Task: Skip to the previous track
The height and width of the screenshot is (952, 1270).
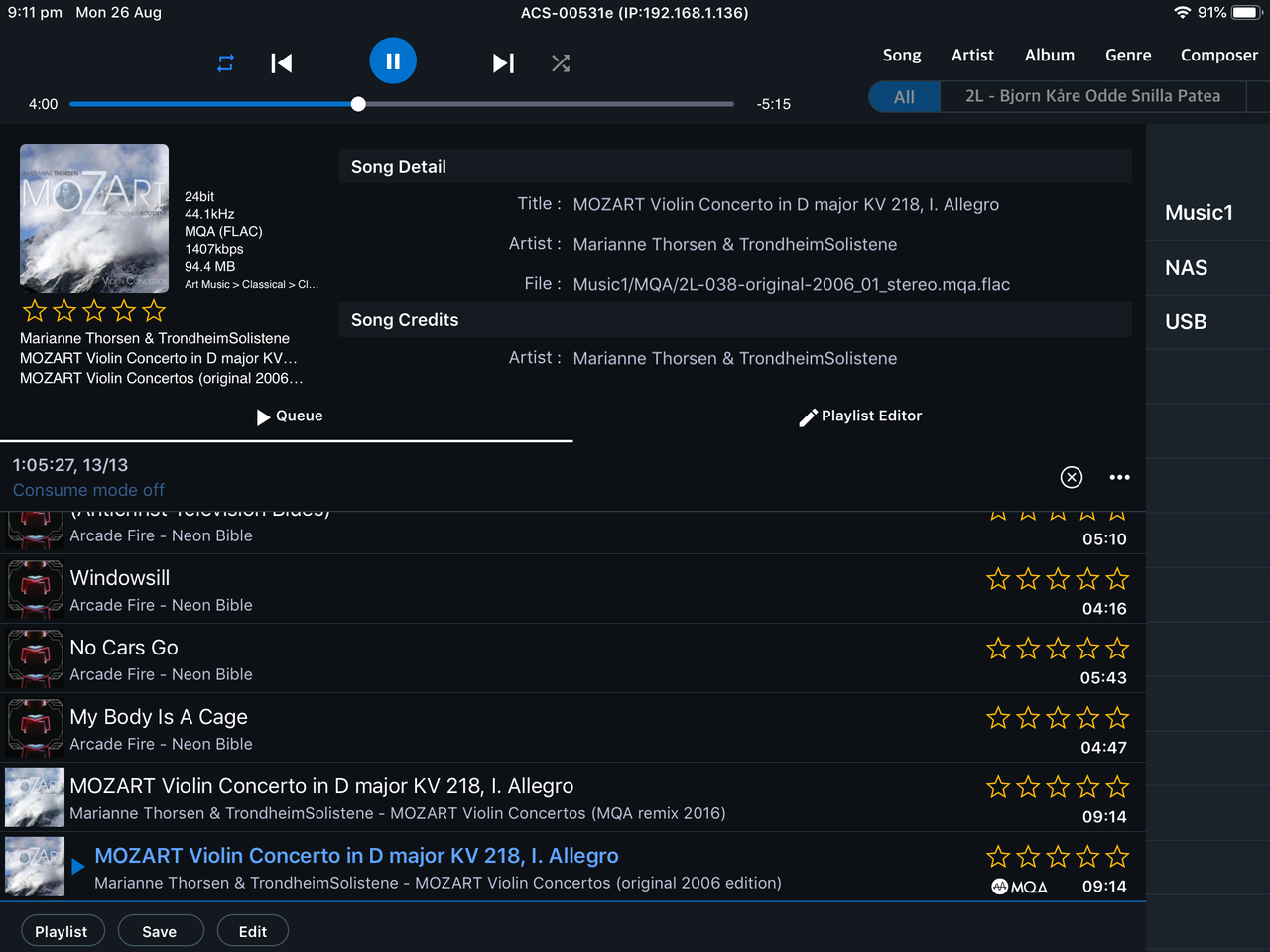Action: point(282,63)
